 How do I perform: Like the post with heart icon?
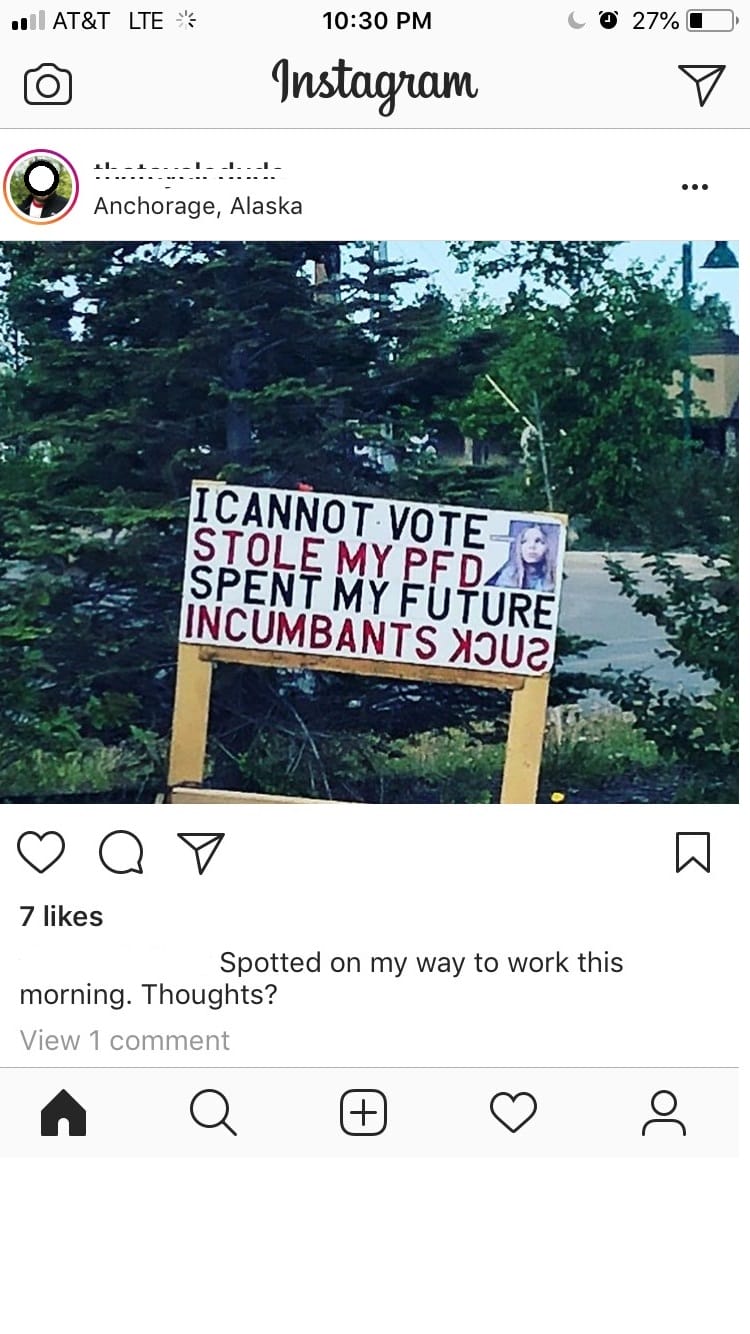[41, 852]
